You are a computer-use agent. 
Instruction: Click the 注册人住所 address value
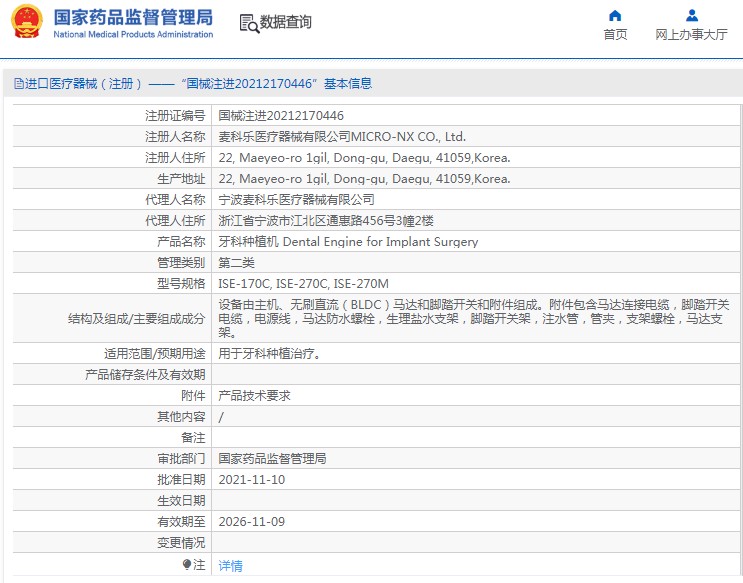pos(364,158)
